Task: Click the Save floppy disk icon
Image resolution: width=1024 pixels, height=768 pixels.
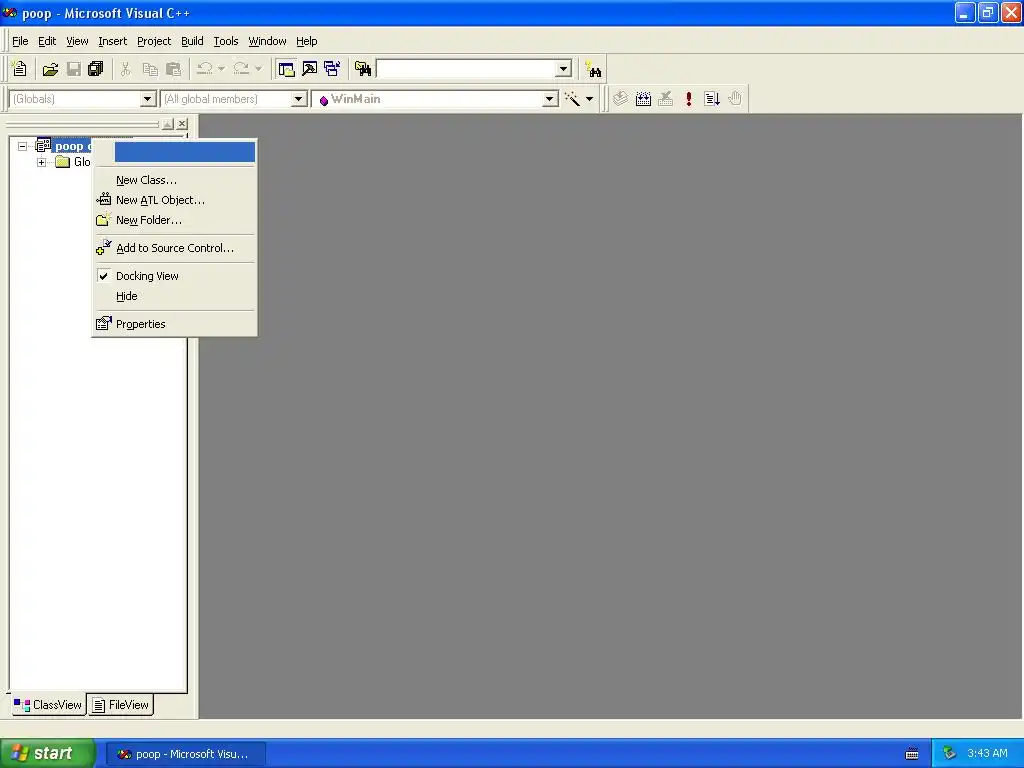Action: [x=74, y=69]
